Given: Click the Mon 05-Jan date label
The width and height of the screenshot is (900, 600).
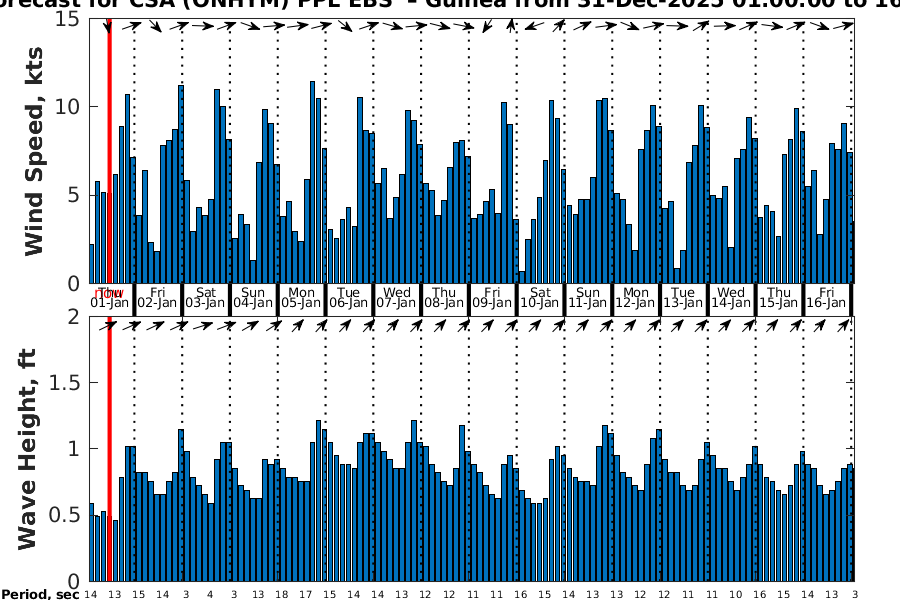Looking at the screenshot, I should 301,298.
